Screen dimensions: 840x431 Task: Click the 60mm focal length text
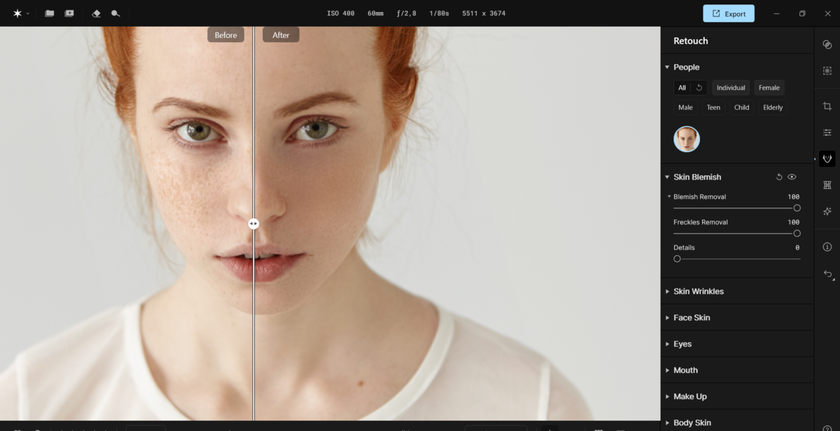point(376,13)
